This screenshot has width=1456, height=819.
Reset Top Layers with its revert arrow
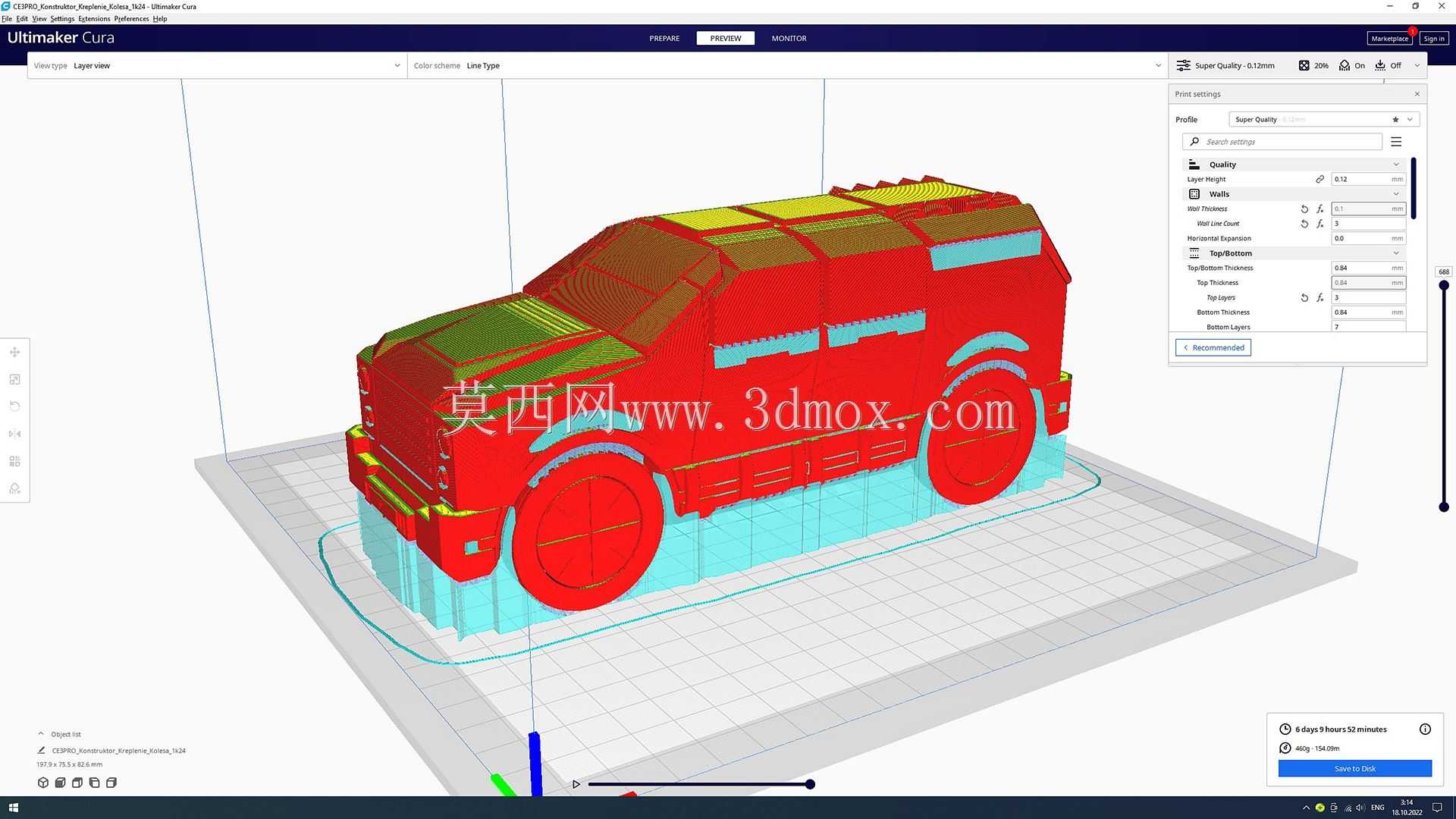pyautogui.click(x=1304, y=297)
